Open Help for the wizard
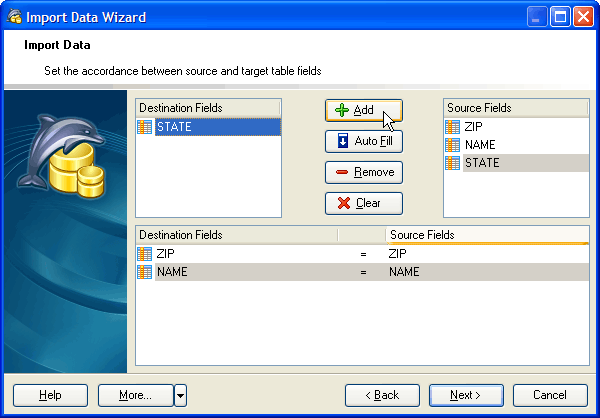 coord(50,395)
